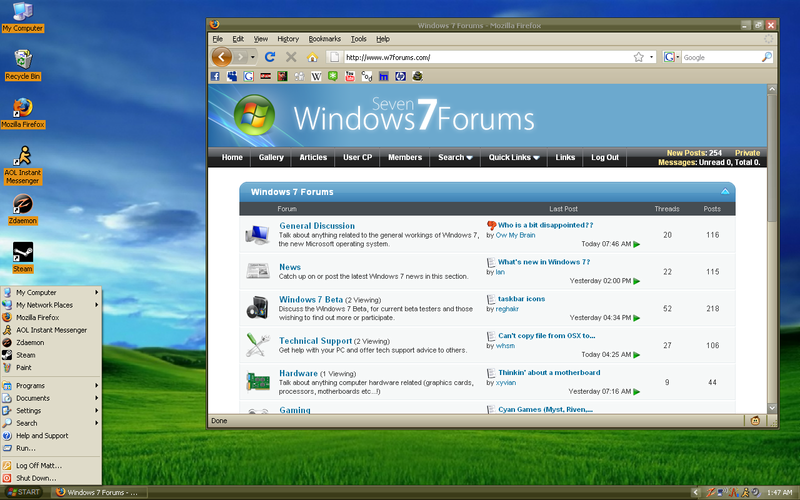Click the network connection tray icon
The width and height of the screenshot is (800, 500).
click(x=722, y=492)
